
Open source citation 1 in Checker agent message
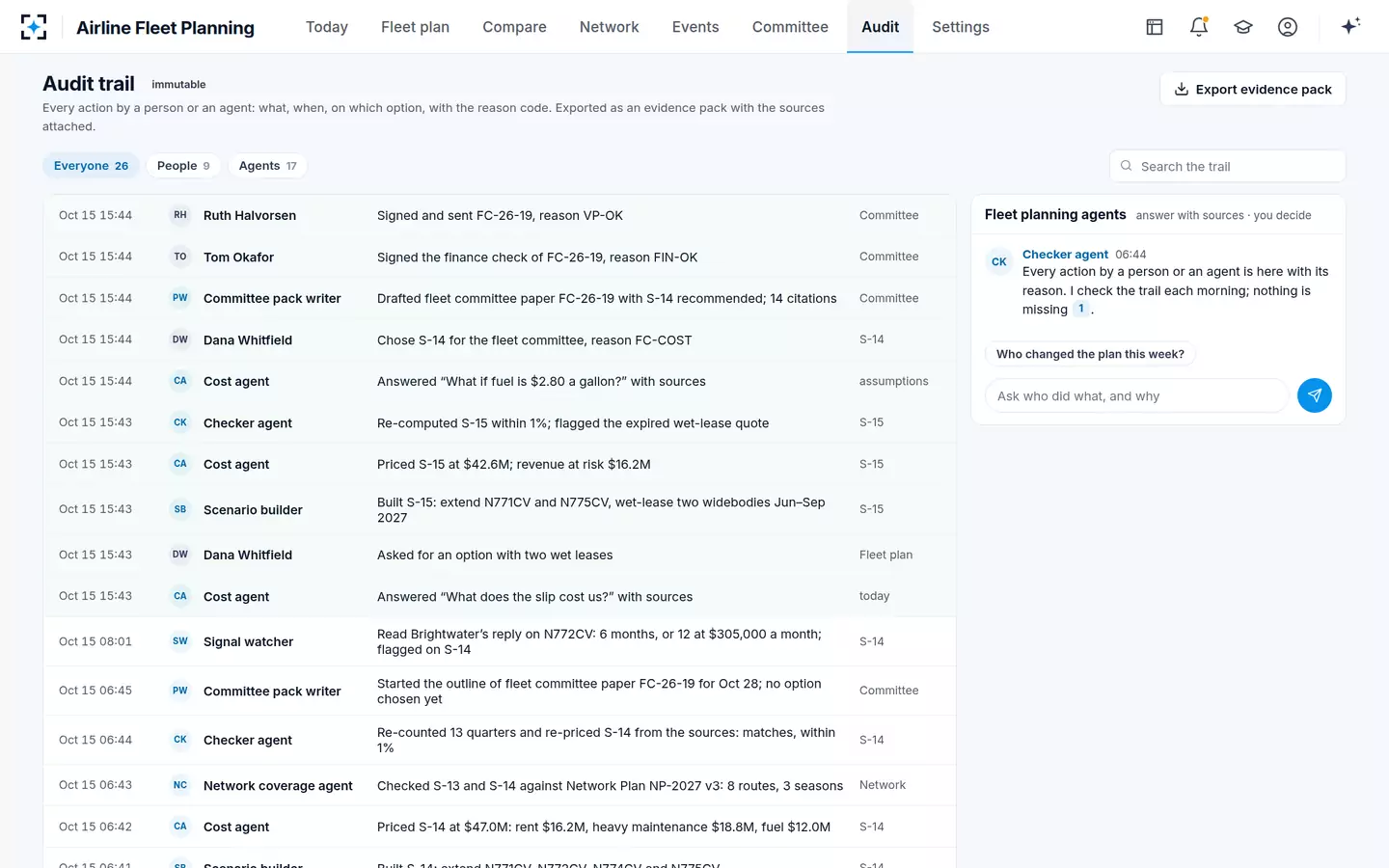point(1081,309)
